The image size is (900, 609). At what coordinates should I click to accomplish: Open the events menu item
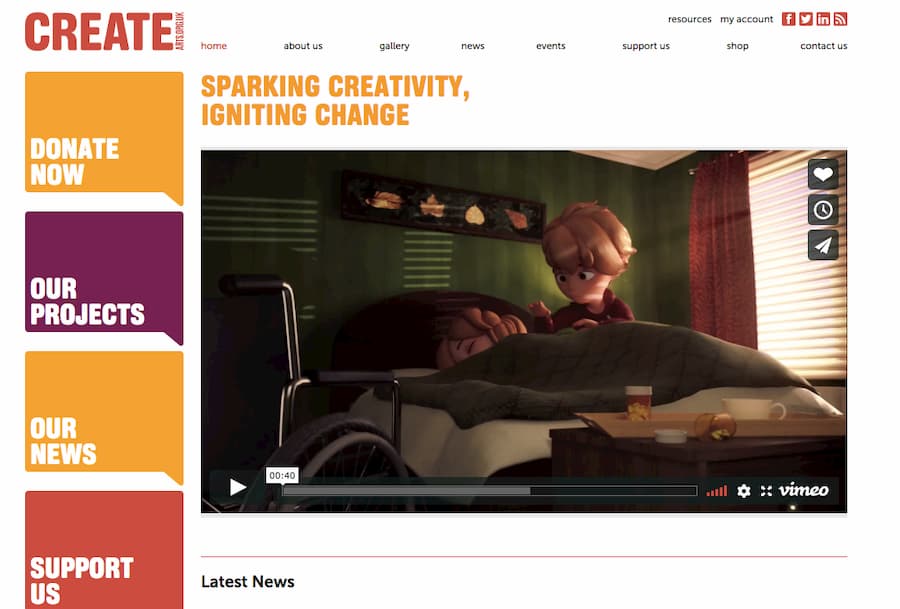[550, 46]
